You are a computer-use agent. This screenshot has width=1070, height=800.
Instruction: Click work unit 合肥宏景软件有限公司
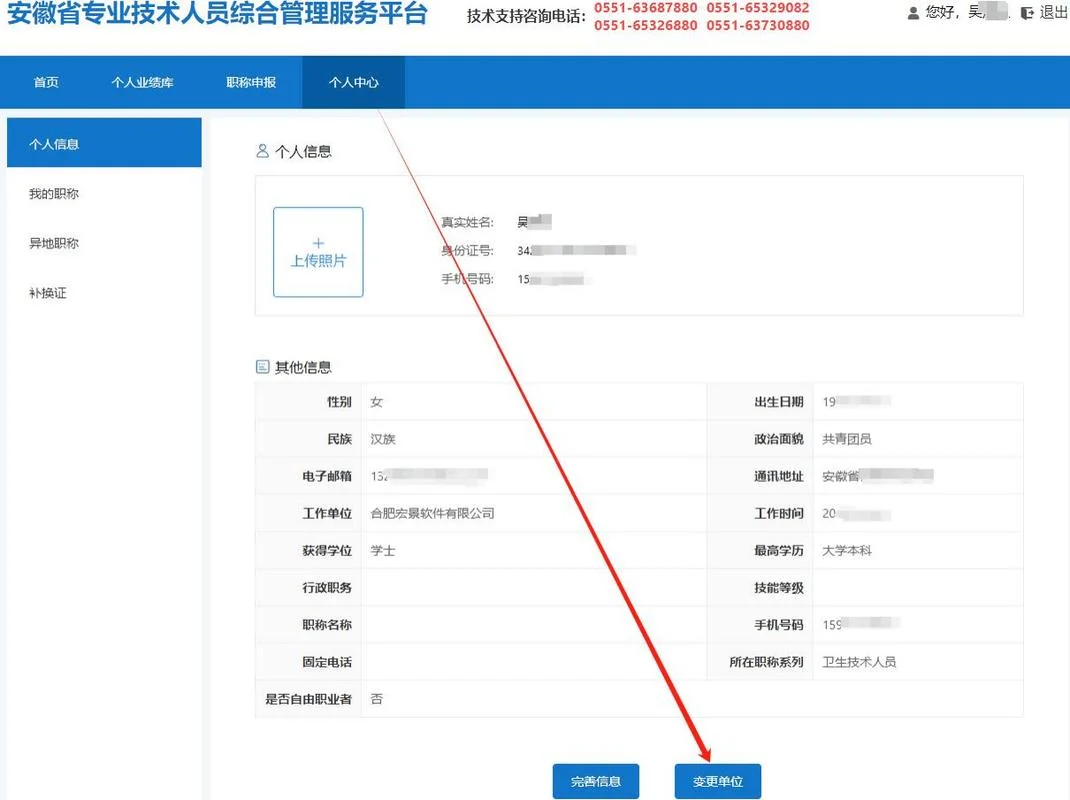coord(433,513)
